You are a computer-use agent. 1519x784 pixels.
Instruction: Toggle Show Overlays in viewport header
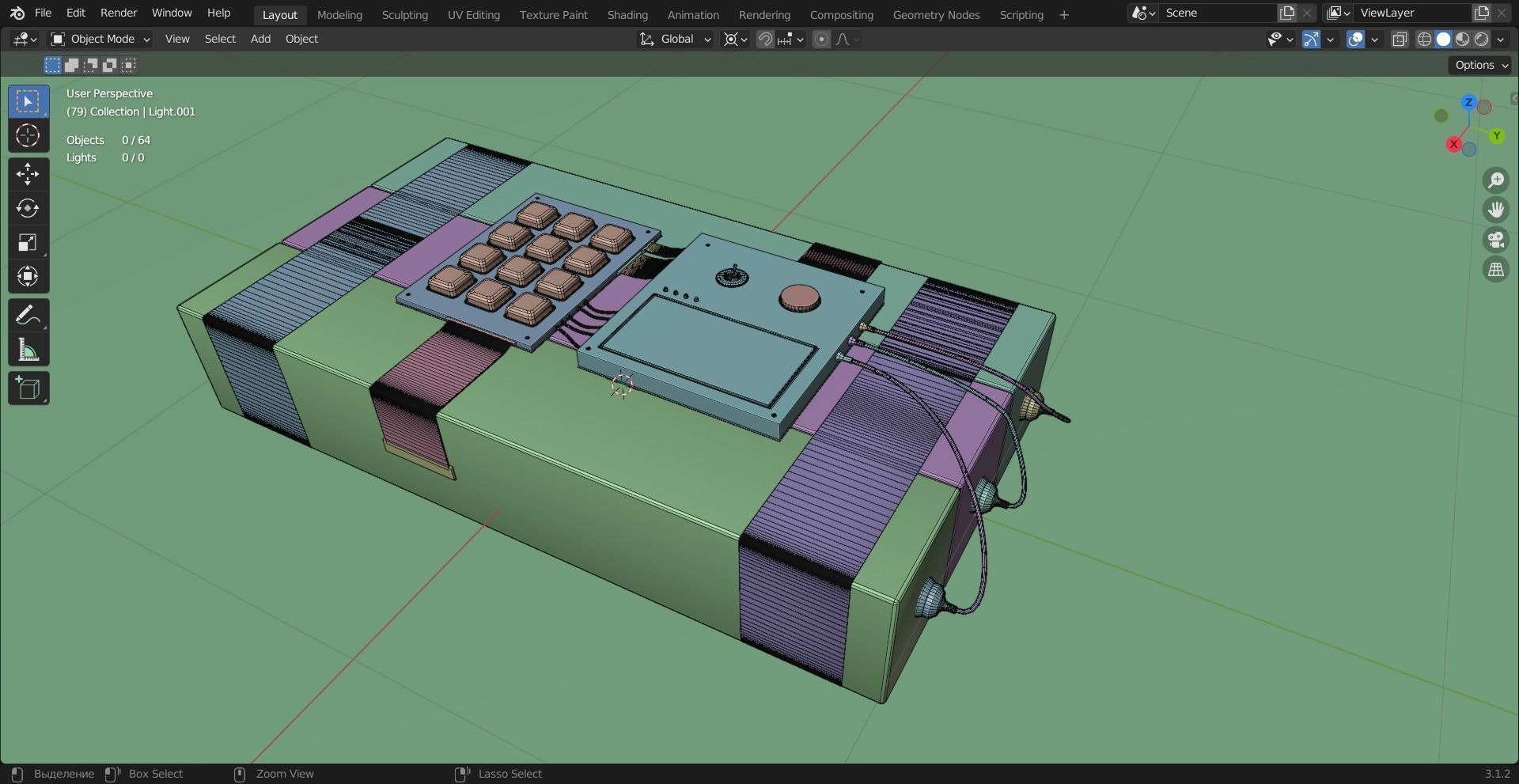pyautogui.click(x=1358, y=39)
